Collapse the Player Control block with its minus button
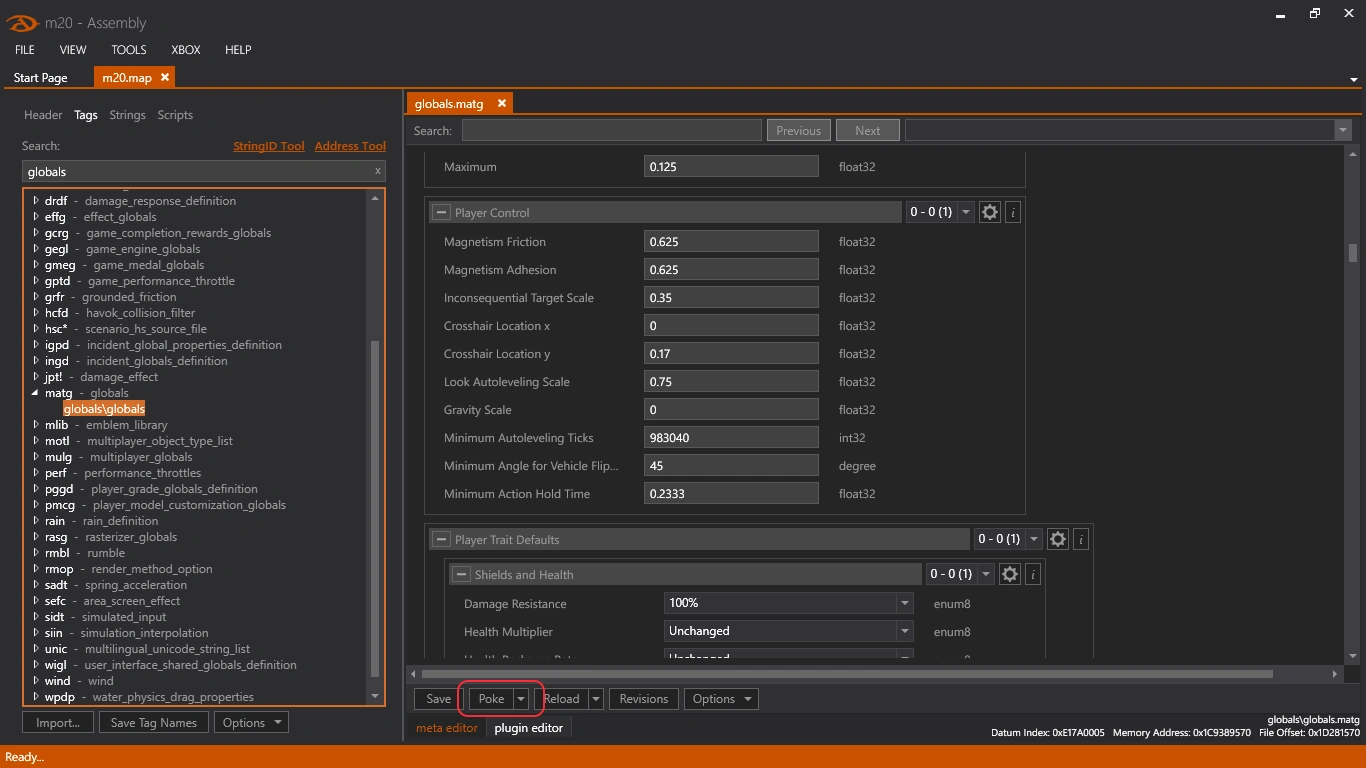The image size is (1366, 768). click(441, 212)
